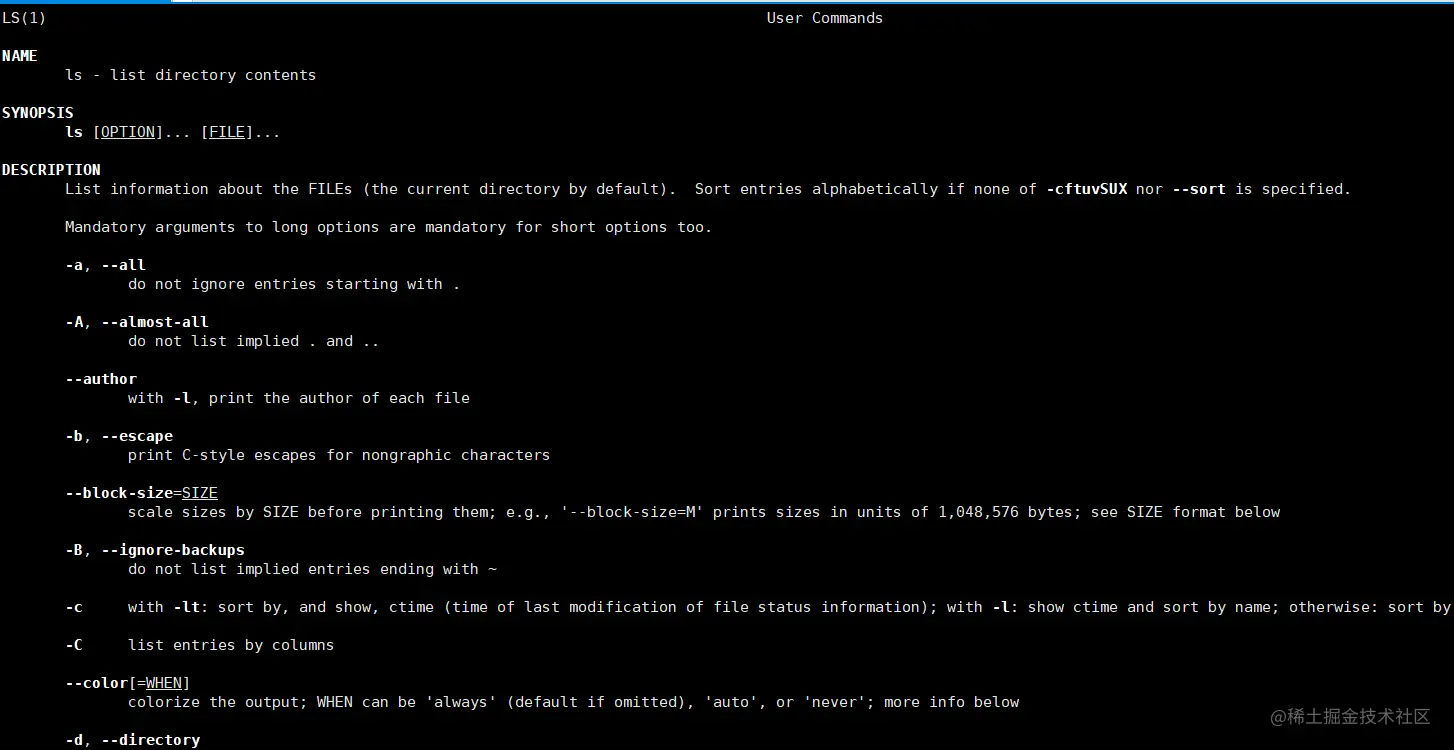
Task: Click the uppercase '-C' option flag
Action: point(74,645)
